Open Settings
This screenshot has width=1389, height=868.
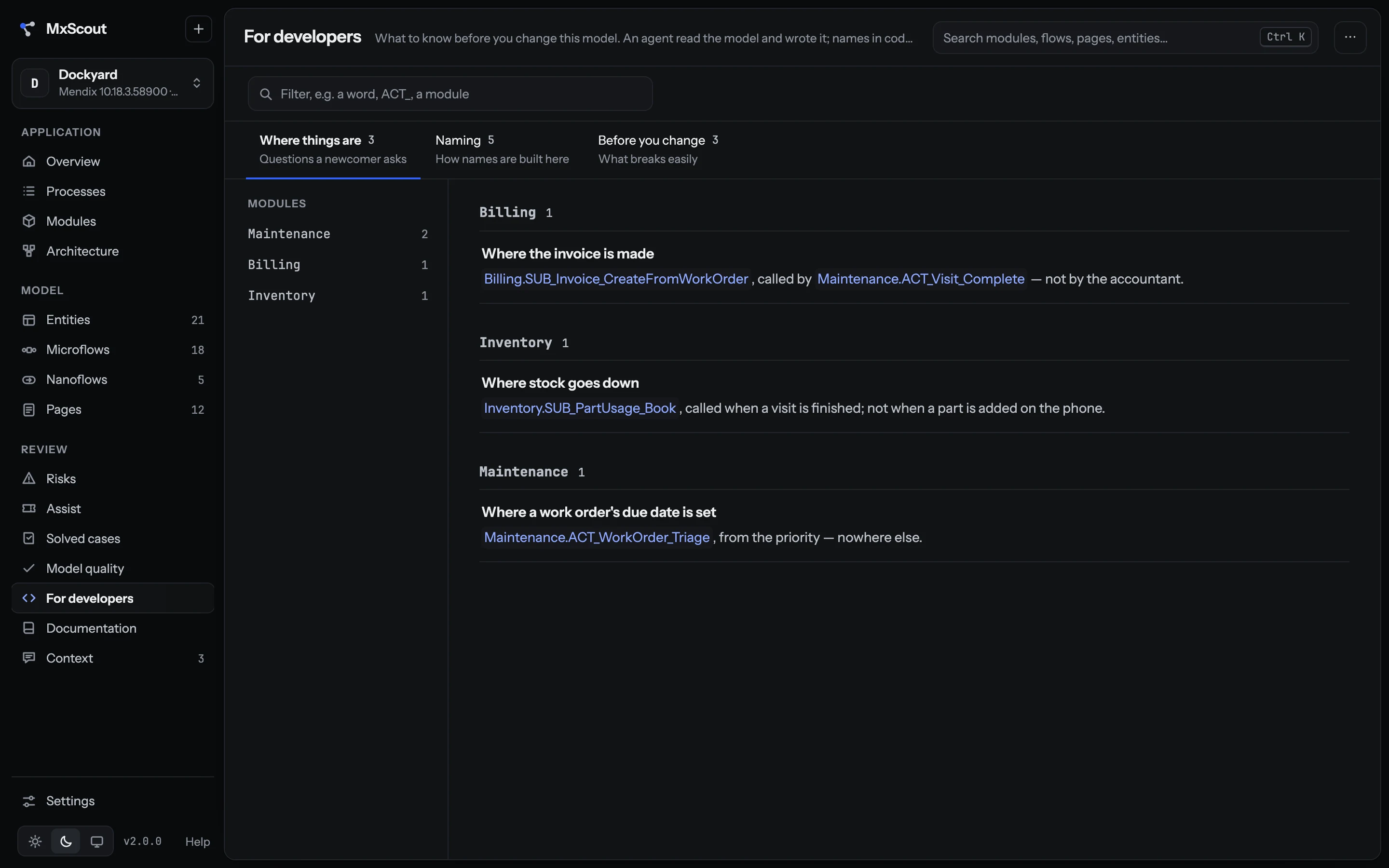point(112,801)
